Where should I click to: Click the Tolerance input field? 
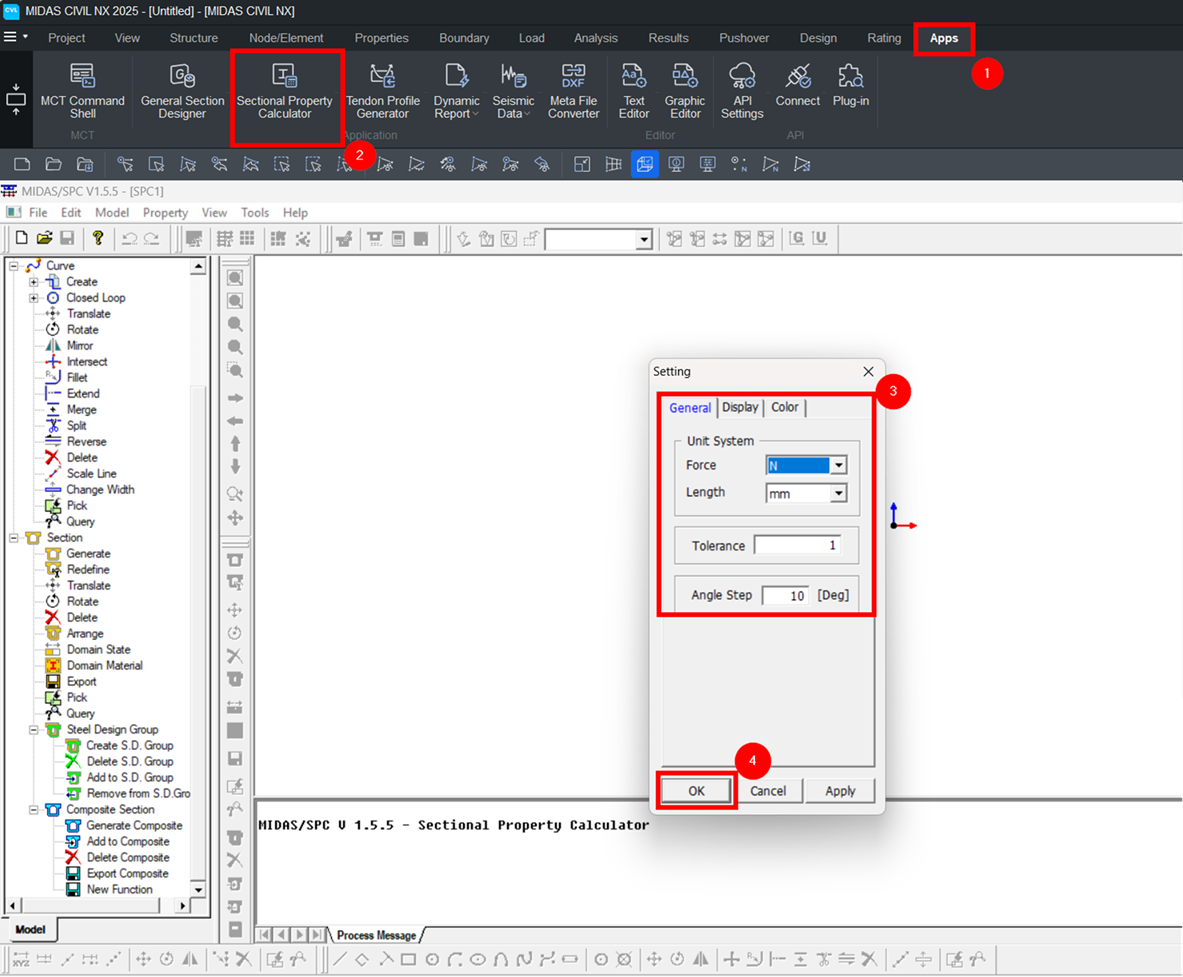coord(797,546)
